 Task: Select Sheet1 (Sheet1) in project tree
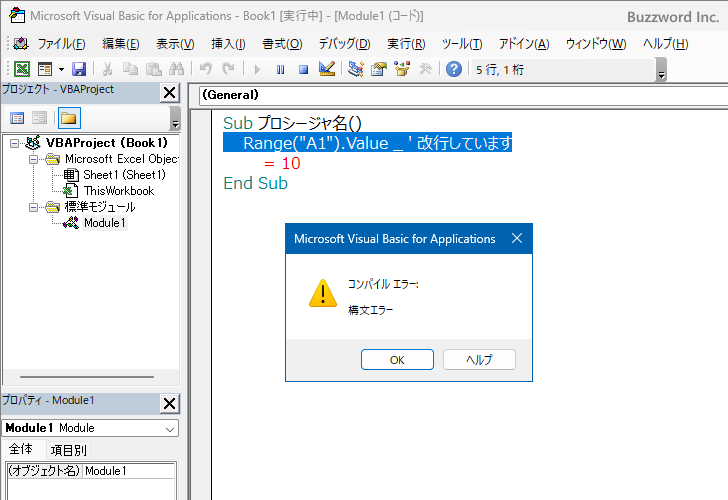coord(124,175)
